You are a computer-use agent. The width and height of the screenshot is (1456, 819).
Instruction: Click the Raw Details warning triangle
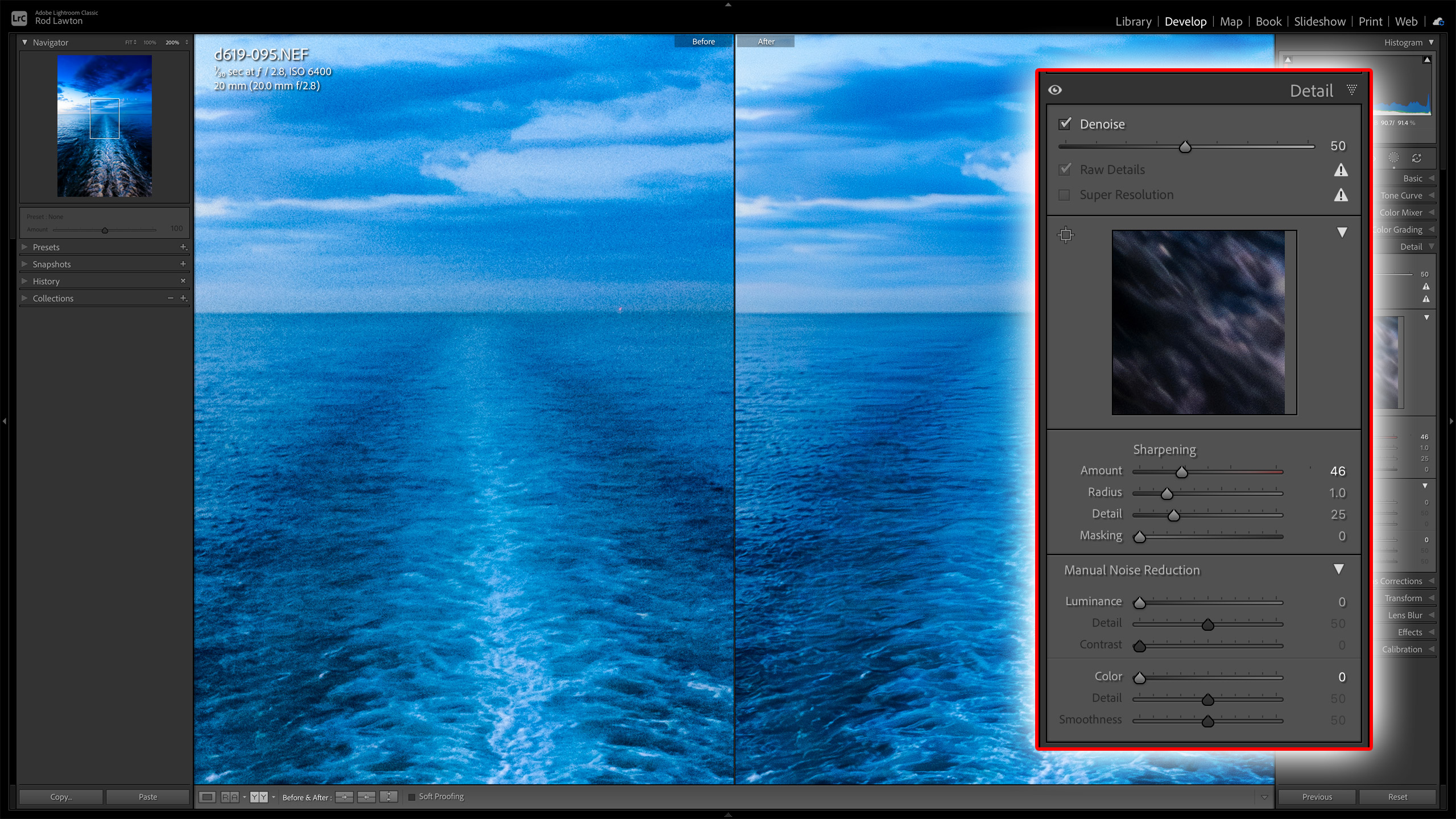click(x=1341, y=170)
